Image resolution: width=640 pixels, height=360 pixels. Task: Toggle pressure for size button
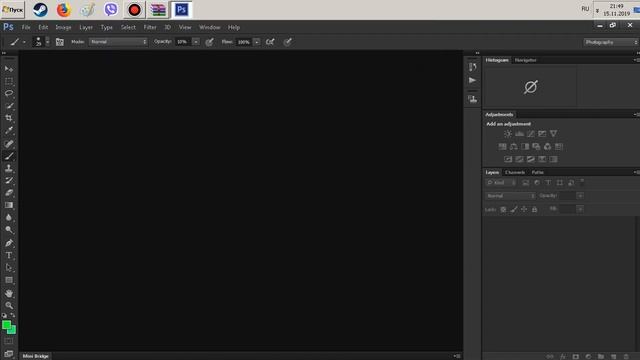(x=288, y=42)
